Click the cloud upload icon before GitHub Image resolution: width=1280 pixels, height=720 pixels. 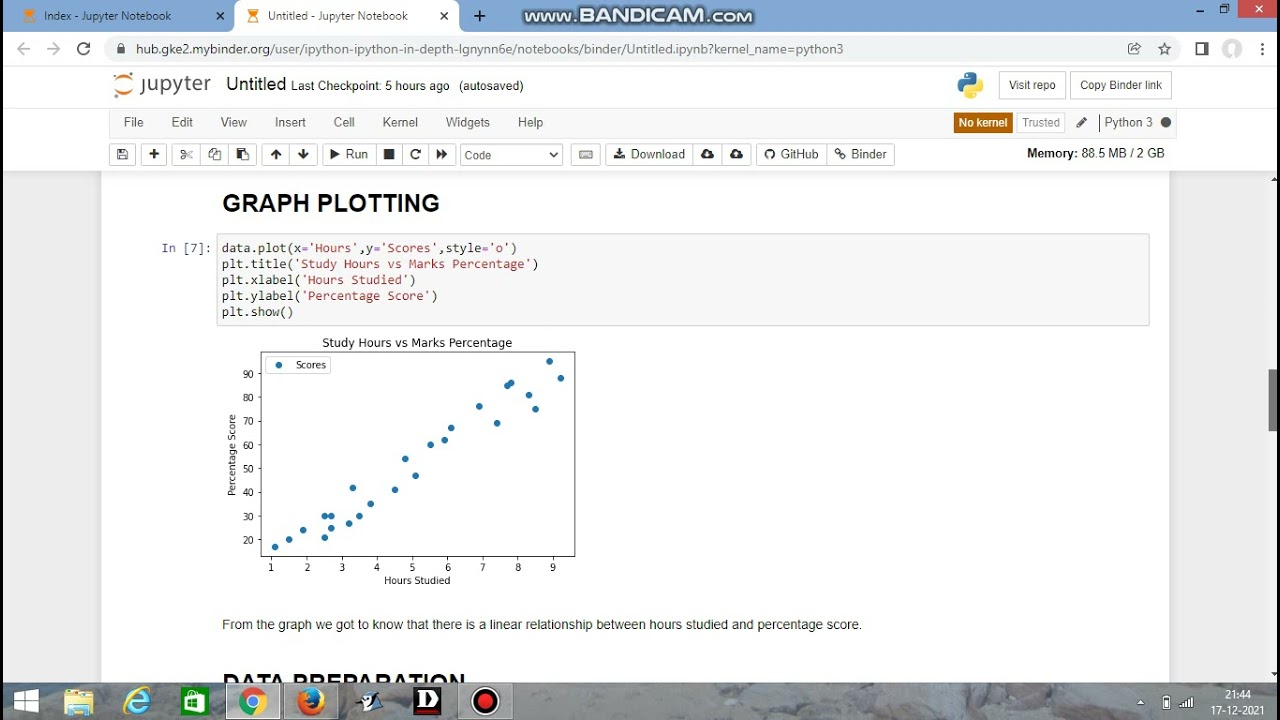tap(737, 154)
